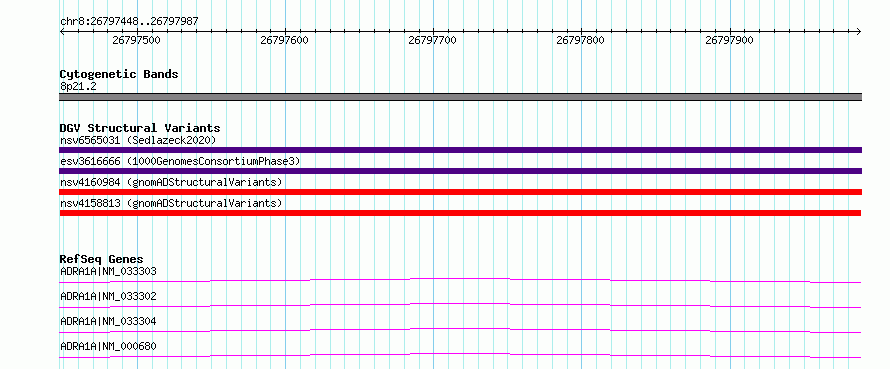Open variant nsv4160984 gnomAD label
Viewport: 890px width, 369px height.
[171, 182]
